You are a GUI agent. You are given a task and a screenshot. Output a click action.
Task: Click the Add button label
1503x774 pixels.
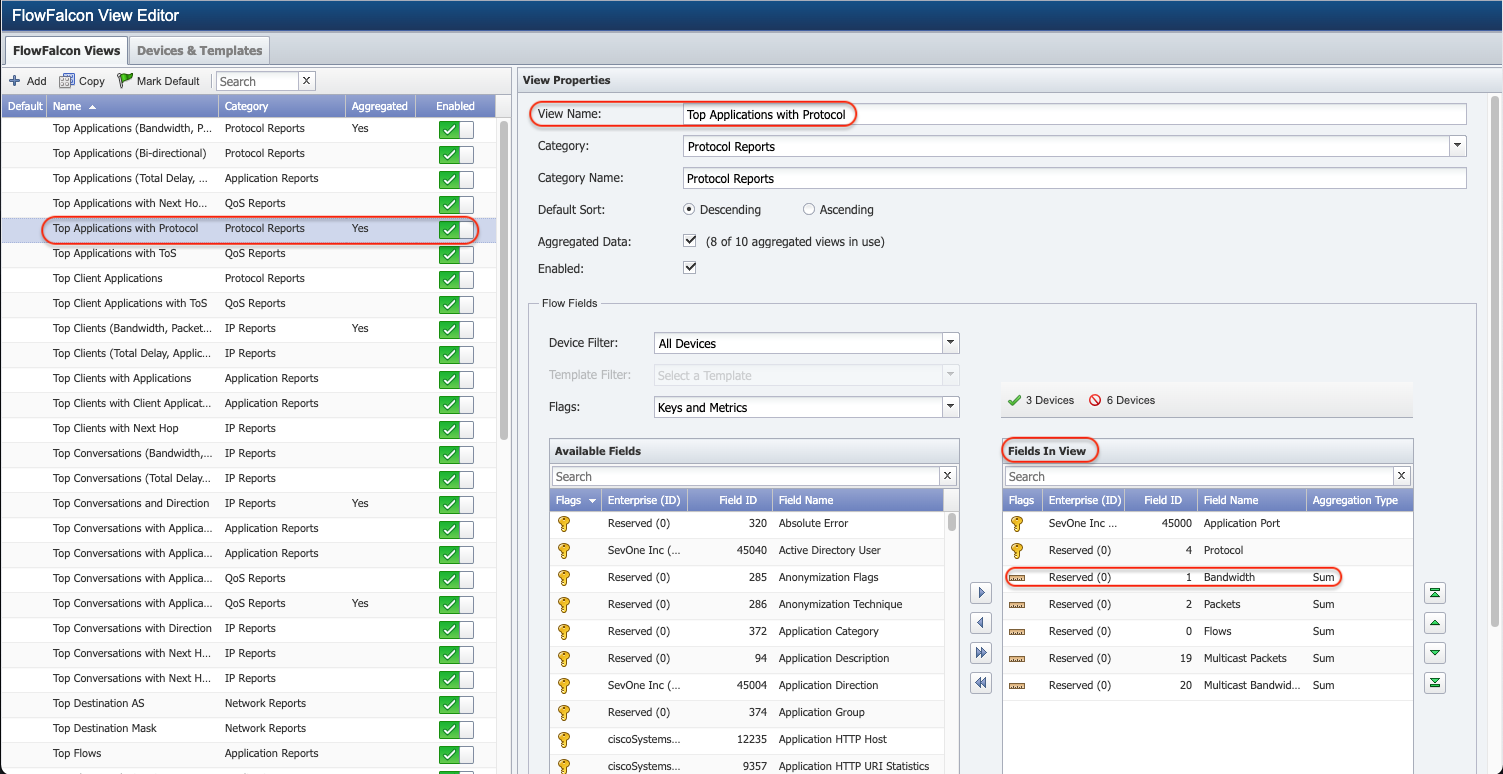point(36,81)
